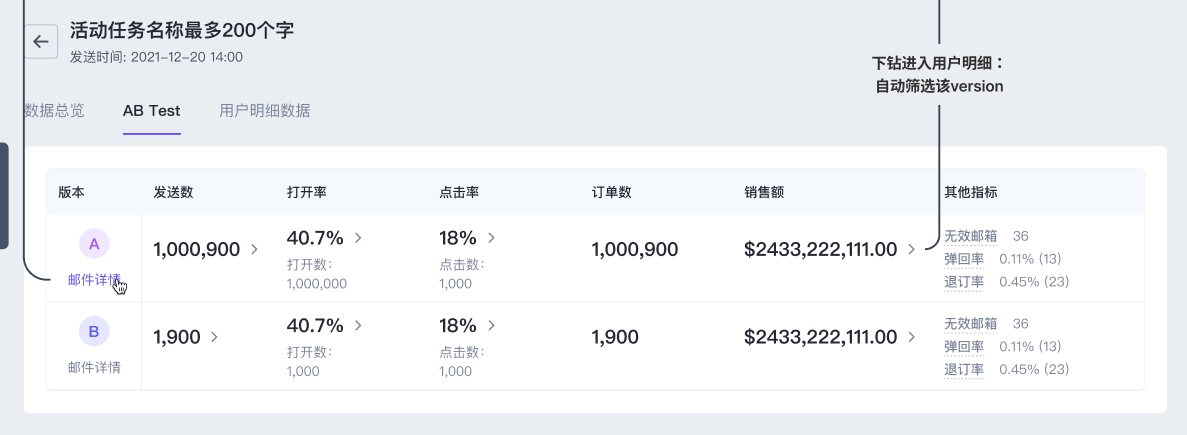This screenshot has width=1187, height=435.
Task: Switch to 用户明细数据 tab
Action: (264, 111)
